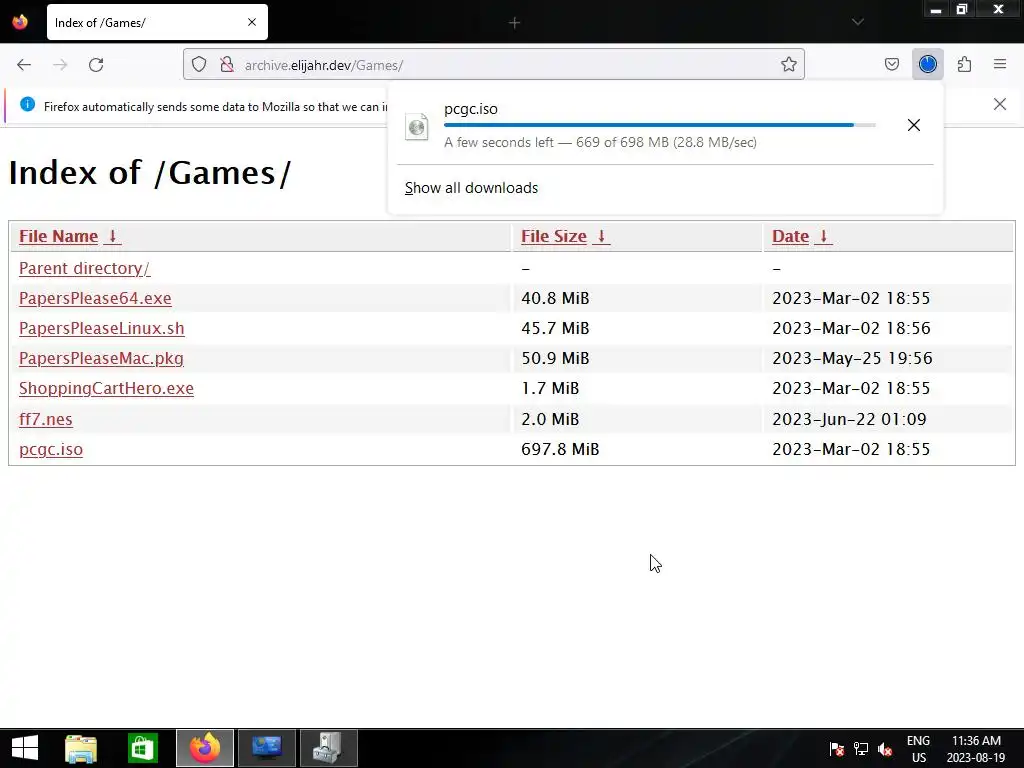Open a new tab with the plus button

coord(515,23)
